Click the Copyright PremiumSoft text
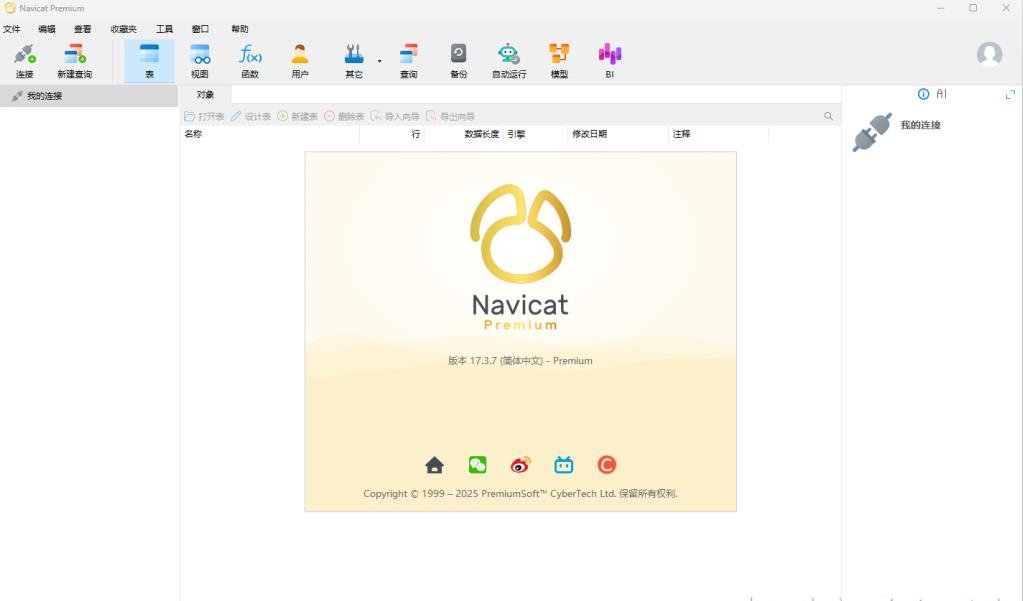Screen dimensions: 1023x601 521,494
